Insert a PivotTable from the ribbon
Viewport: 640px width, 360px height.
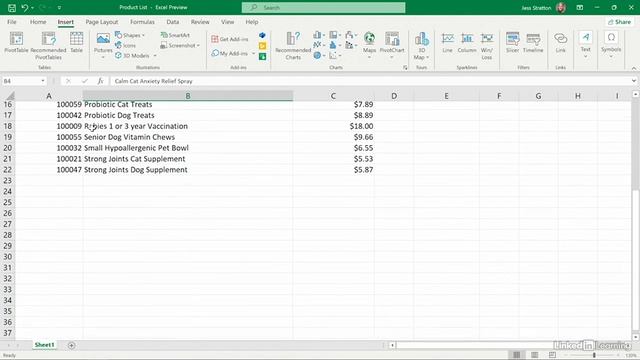(x=16, y=42)
